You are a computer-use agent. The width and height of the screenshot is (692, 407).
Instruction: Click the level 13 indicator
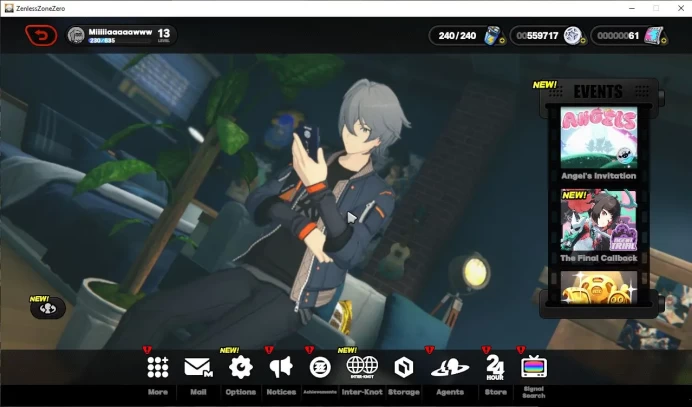(164, 34)
